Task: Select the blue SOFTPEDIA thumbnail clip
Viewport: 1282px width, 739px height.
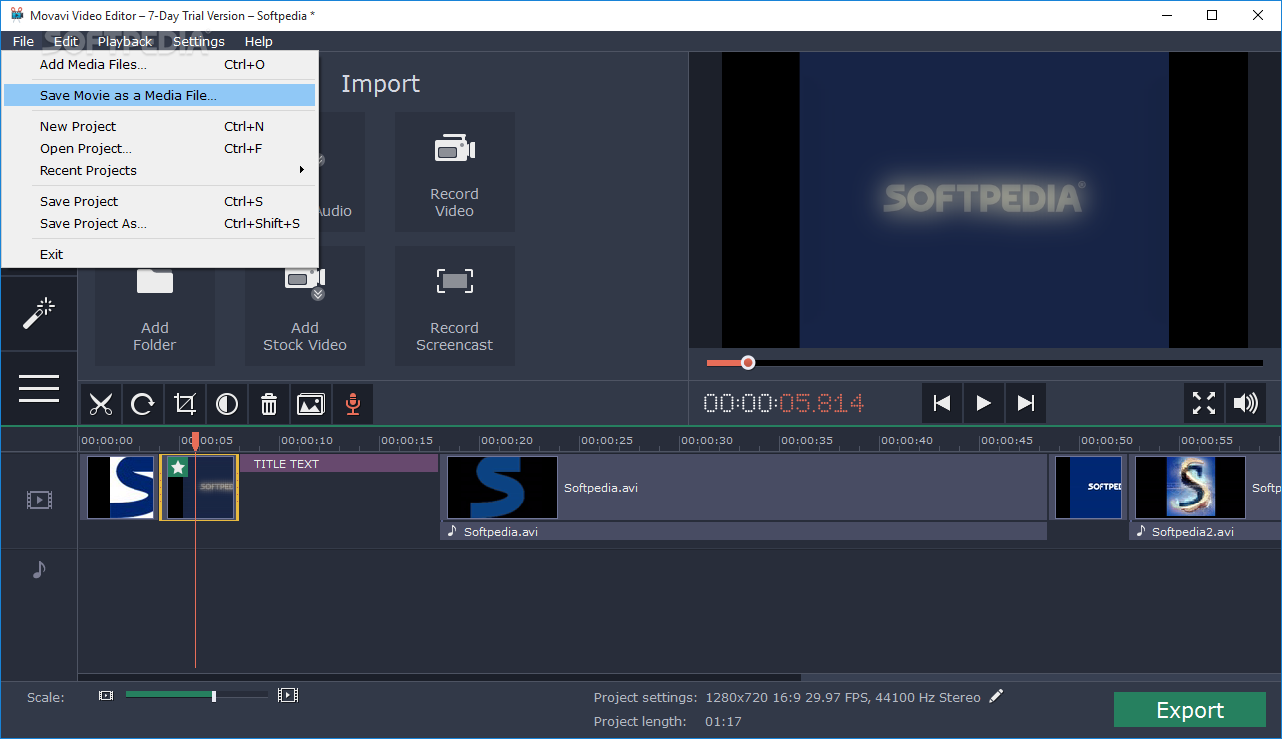Action: point(1088,487)
